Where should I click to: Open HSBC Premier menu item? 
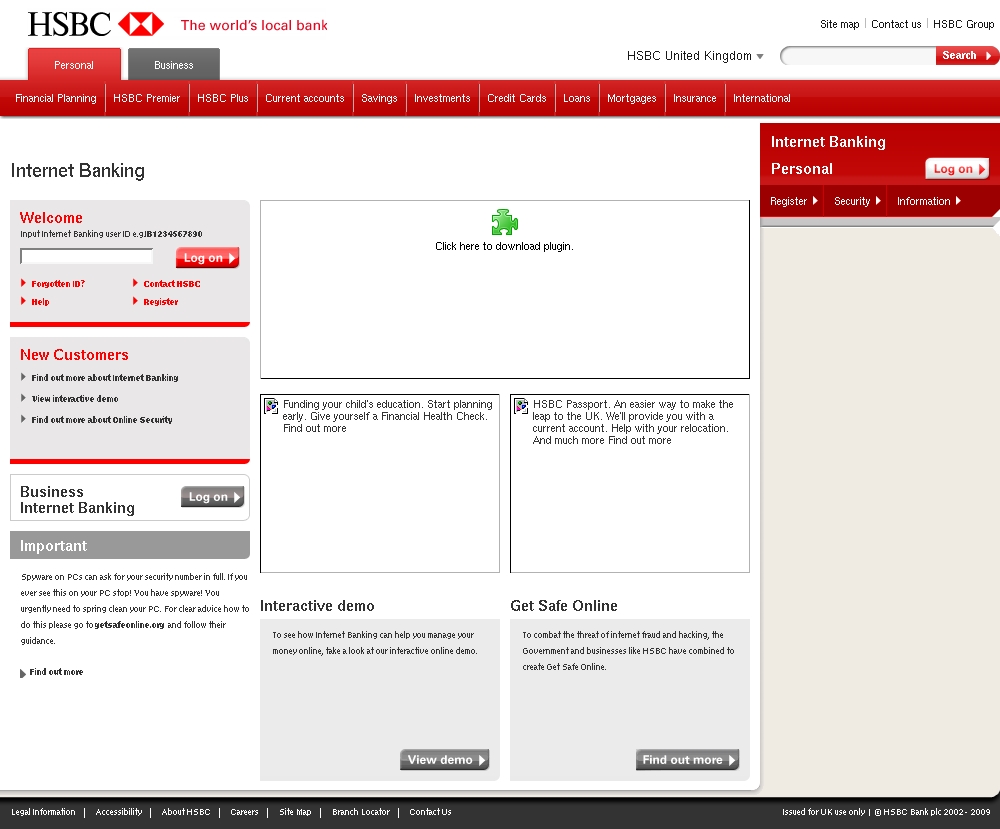tap(147, 98)
